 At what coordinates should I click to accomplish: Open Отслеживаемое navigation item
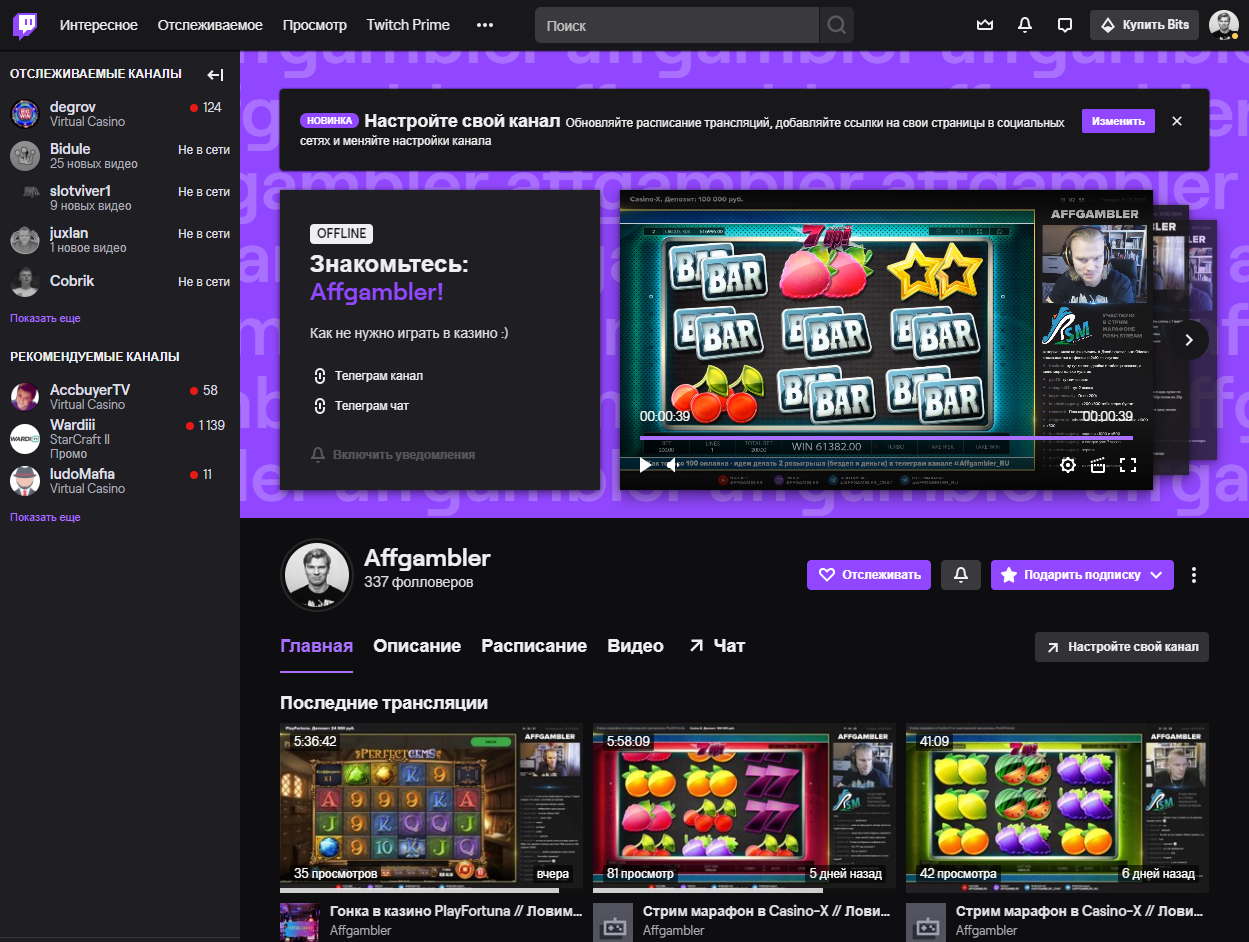tap(210, 25)
